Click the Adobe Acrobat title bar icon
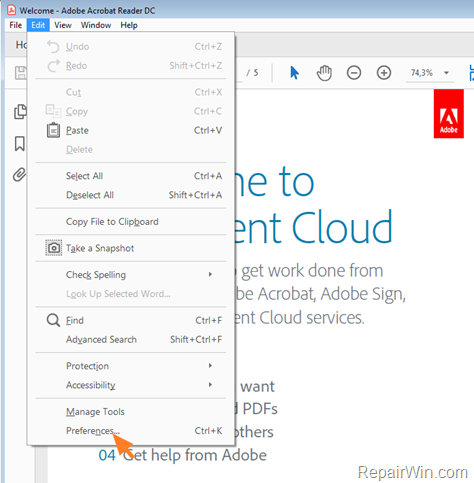 point(12,10)
